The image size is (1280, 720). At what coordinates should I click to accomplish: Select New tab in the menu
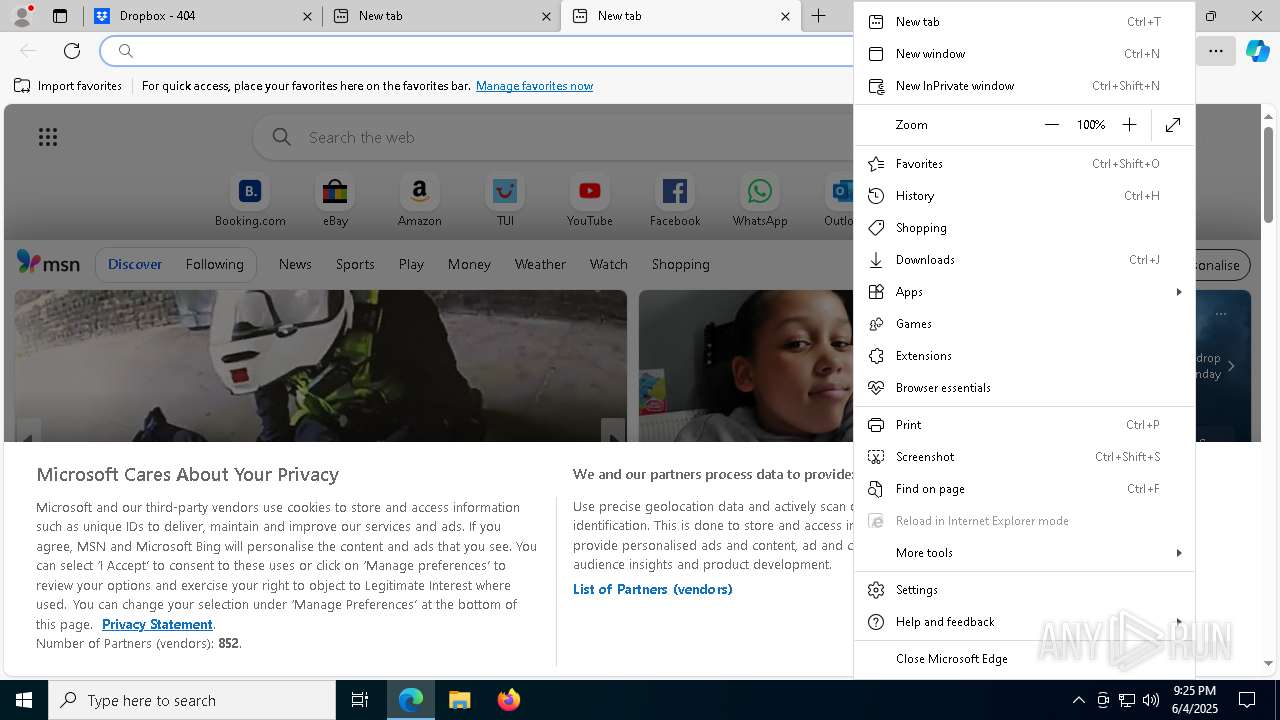pos(1025,22)
